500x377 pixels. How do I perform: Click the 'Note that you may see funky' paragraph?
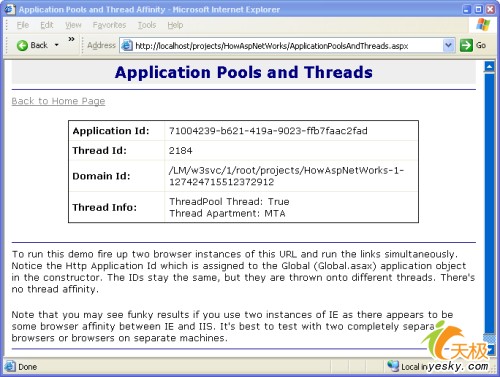[232, 326]
